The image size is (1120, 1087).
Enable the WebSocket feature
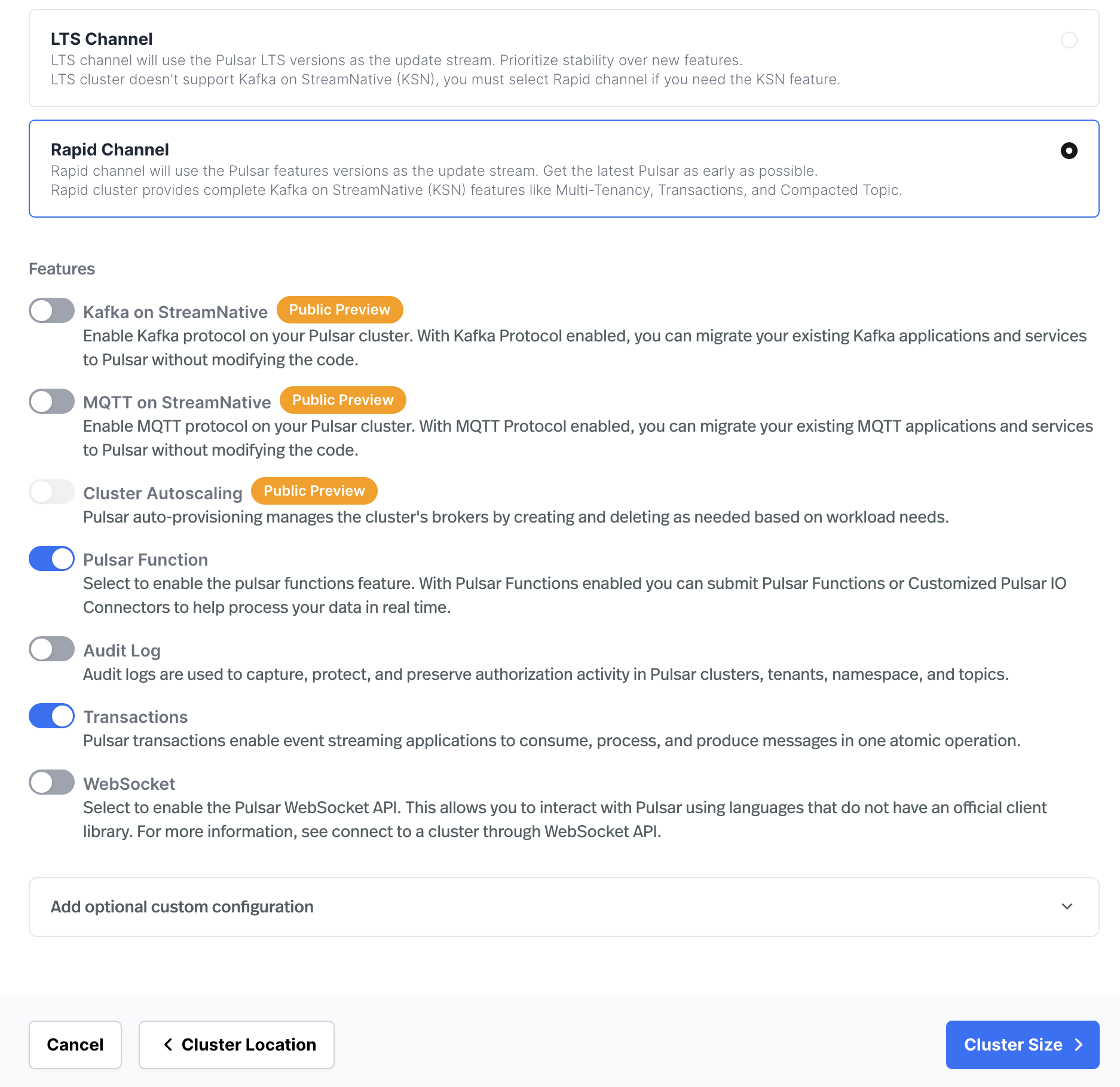tap(51, 782)
